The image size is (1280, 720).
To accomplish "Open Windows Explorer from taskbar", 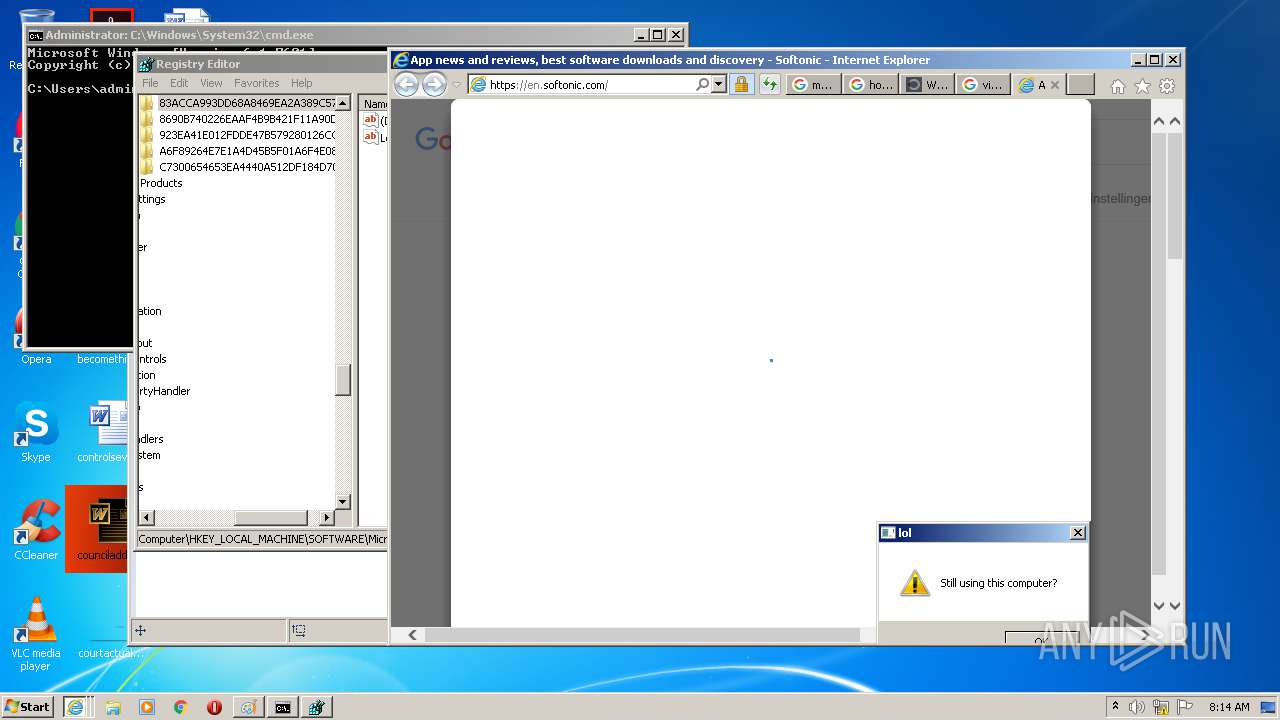I will pyautogui.click(x=113, y=707).
